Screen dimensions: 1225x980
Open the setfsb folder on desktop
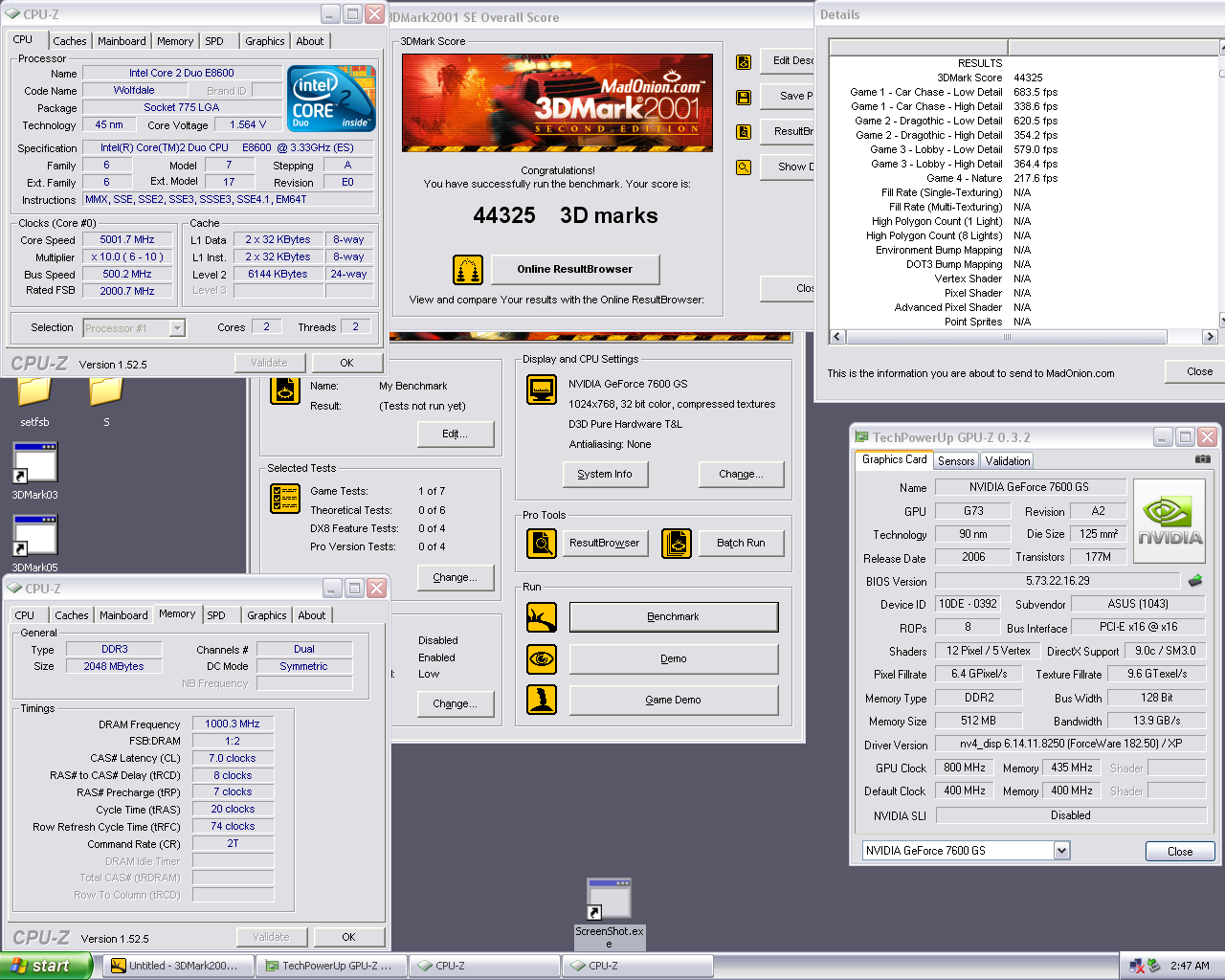pos(34,402)
